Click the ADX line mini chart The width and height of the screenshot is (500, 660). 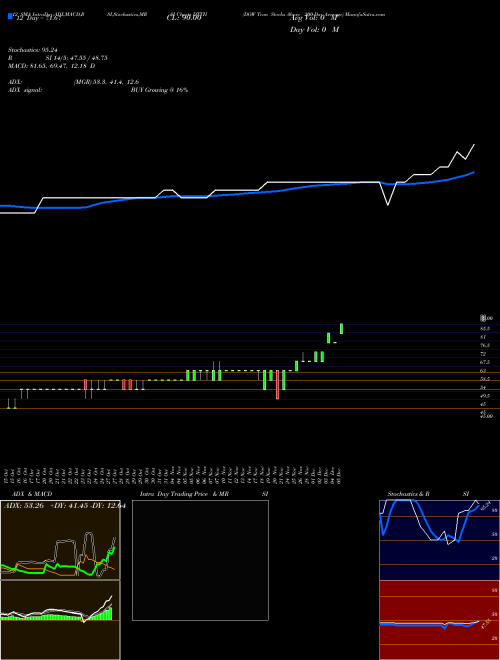click(60, 540)
